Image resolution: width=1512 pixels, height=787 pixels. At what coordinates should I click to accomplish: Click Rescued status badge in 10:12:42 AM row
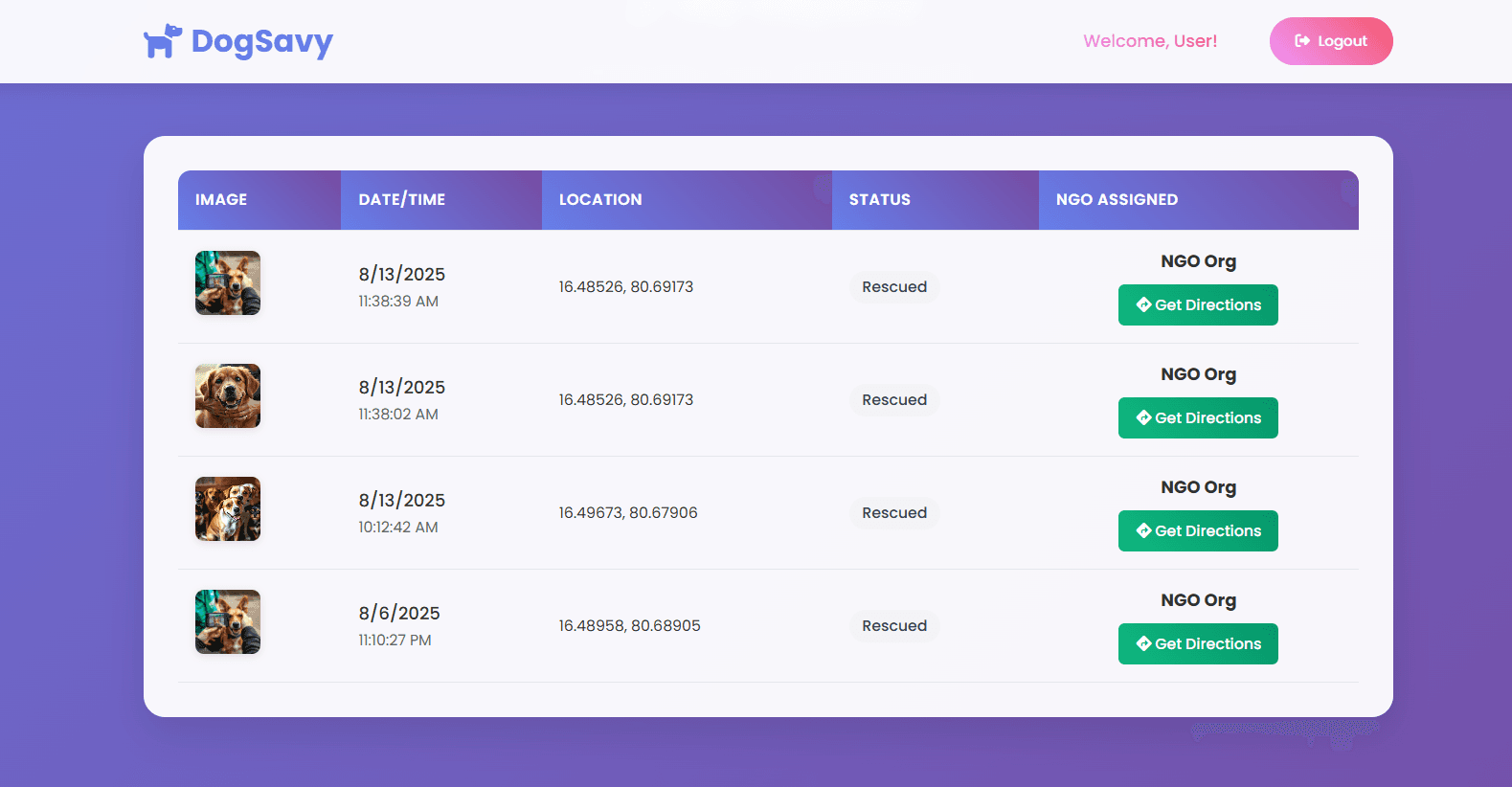pos(894,513)
